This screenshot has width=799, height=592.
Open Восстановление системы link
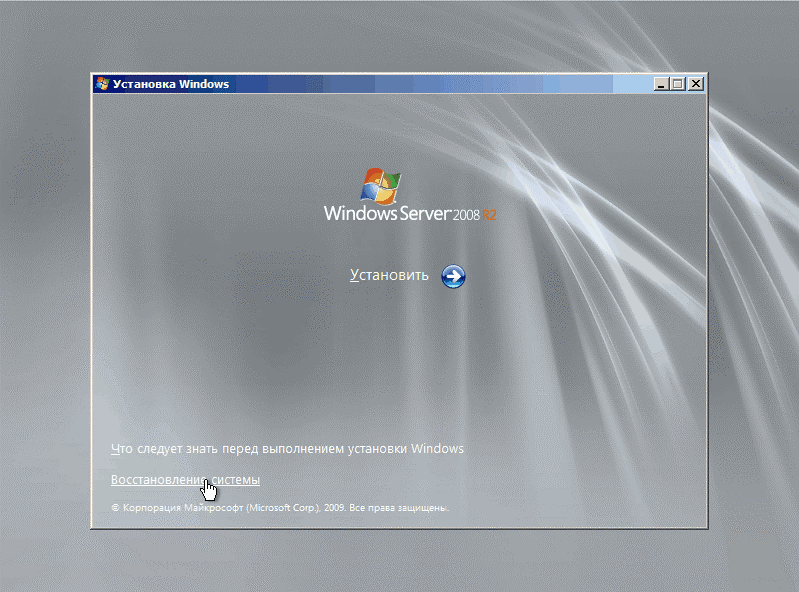coord(185,479)
